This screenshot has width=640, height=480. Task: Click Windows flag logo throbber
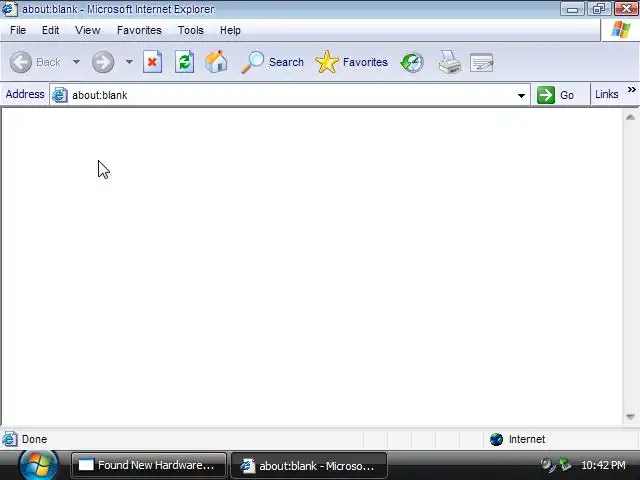coord(621,30)
